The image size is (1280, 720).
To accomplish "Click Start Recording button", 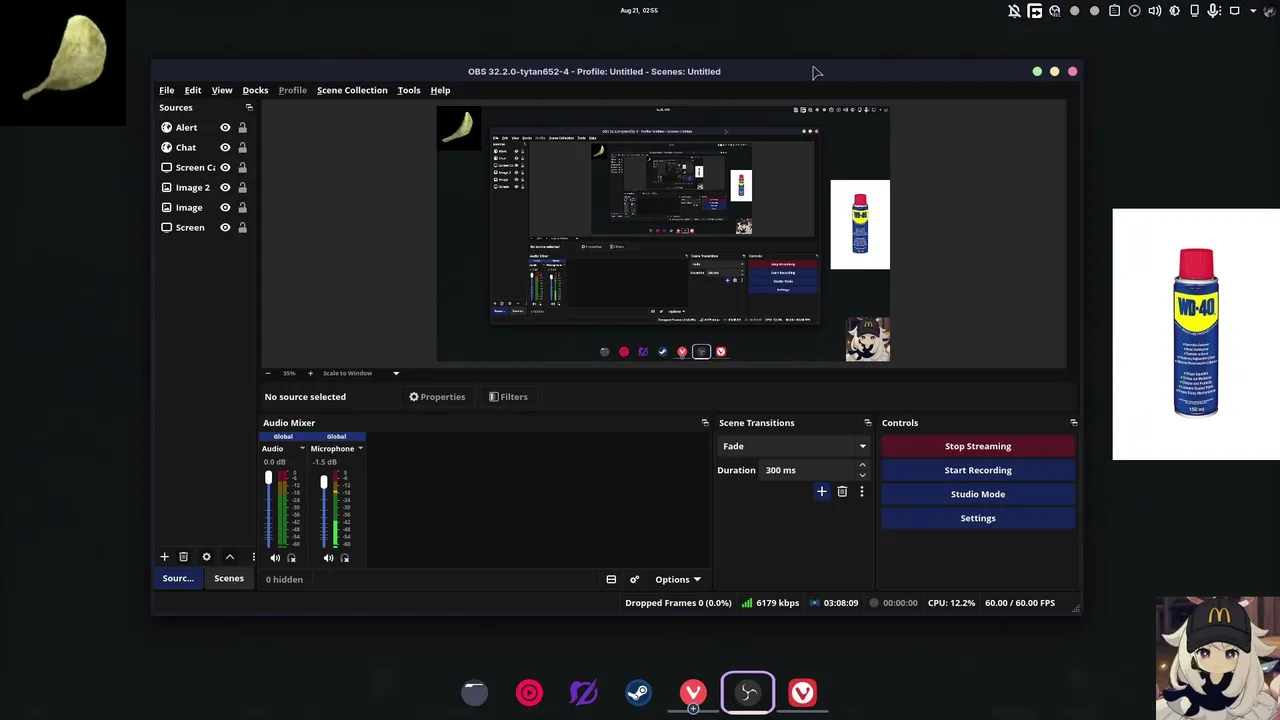I will (978, 470).
